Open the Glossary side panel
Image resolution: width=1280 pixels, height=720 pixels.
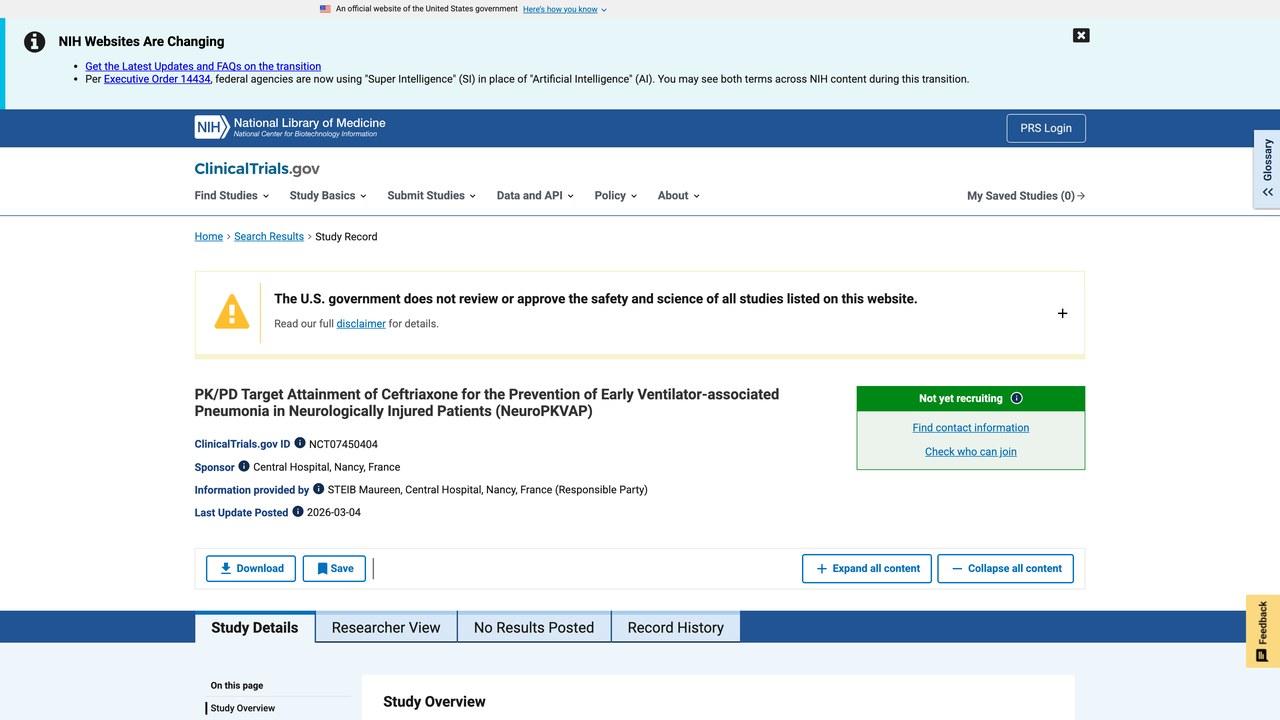1267,168
